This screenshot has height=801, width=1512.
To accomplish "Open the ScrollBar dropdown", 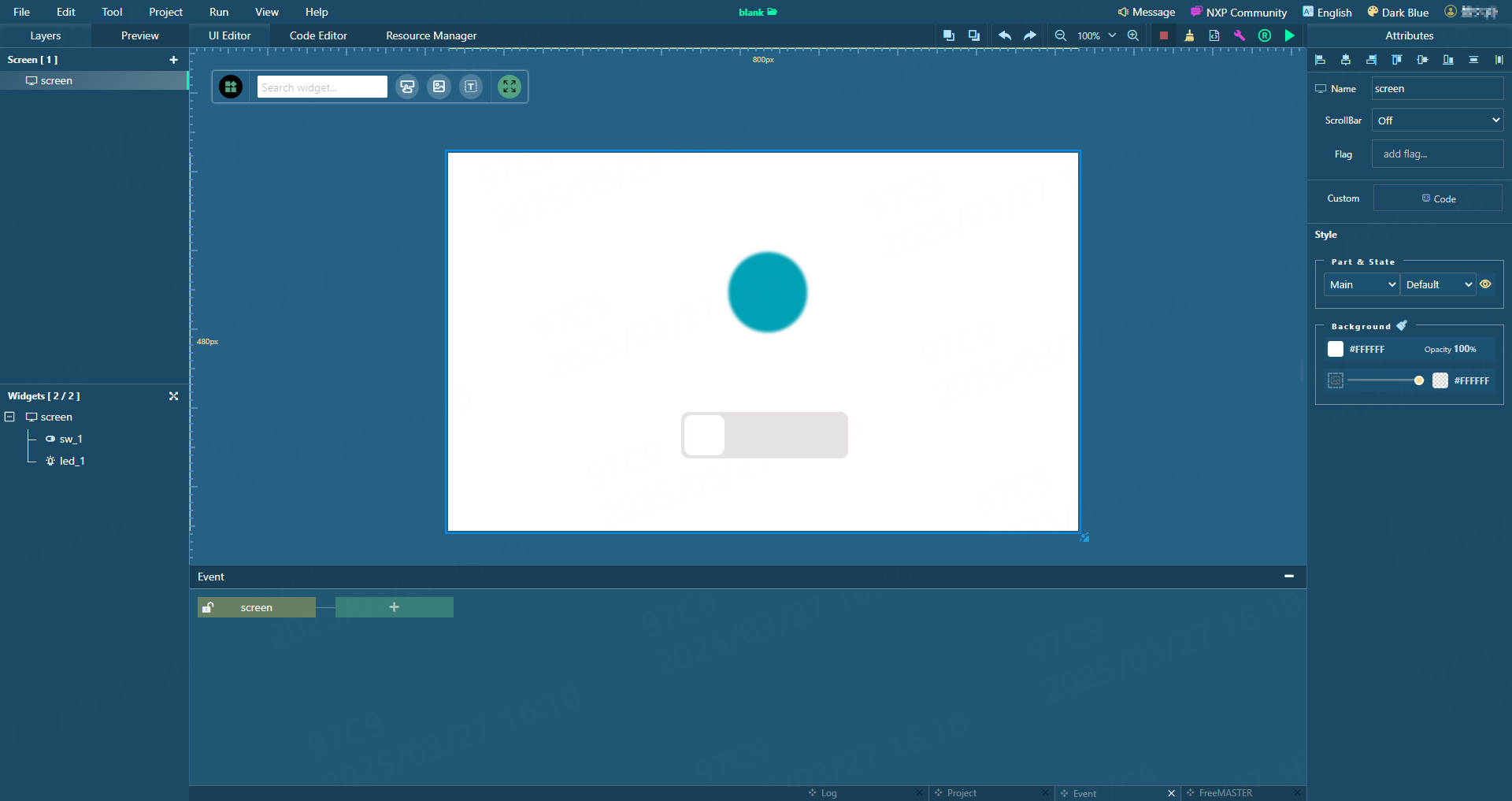I will 1438,121.
